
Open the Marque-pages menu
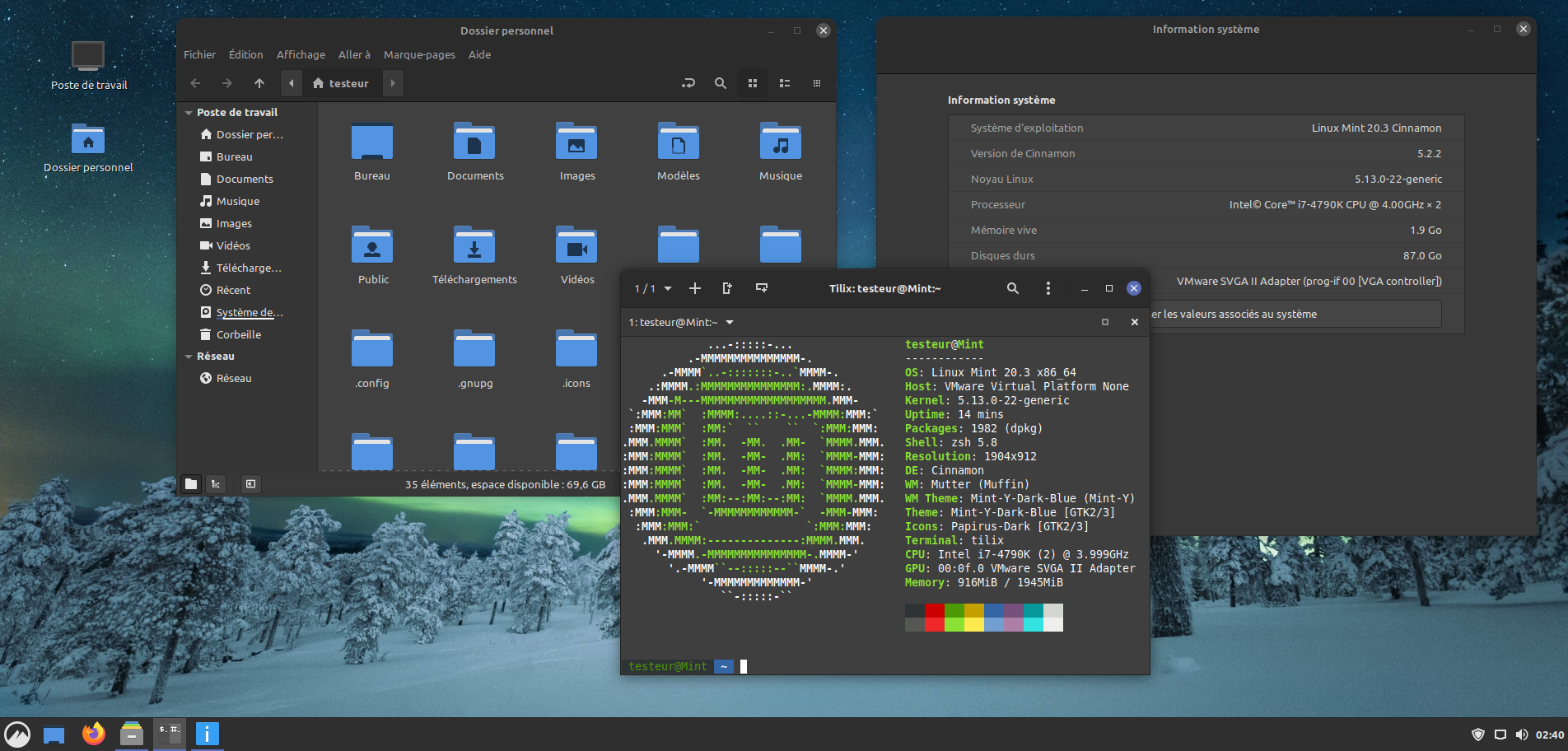point(419,54)
